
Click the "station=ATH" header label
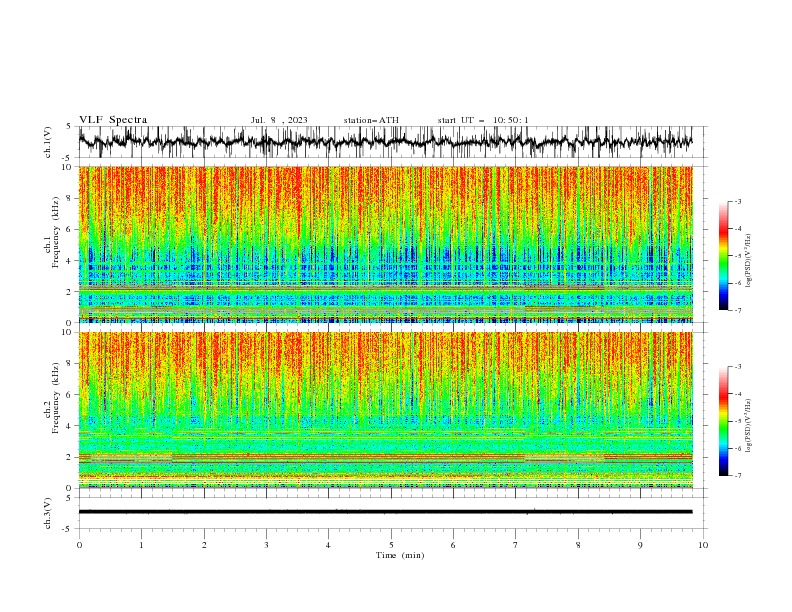371,120
